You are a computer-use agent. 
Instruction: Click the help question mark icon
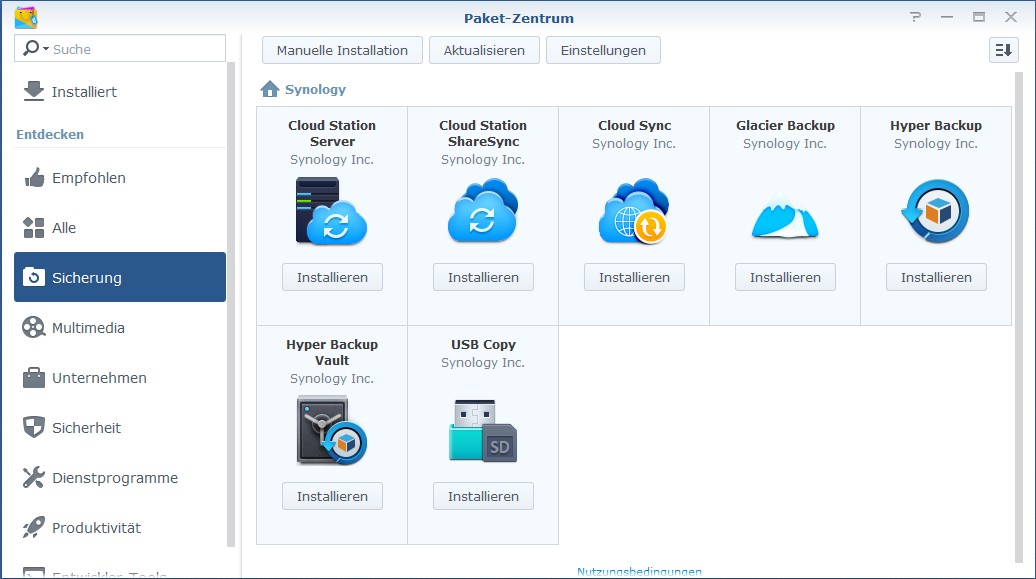[x=915, y=17]
